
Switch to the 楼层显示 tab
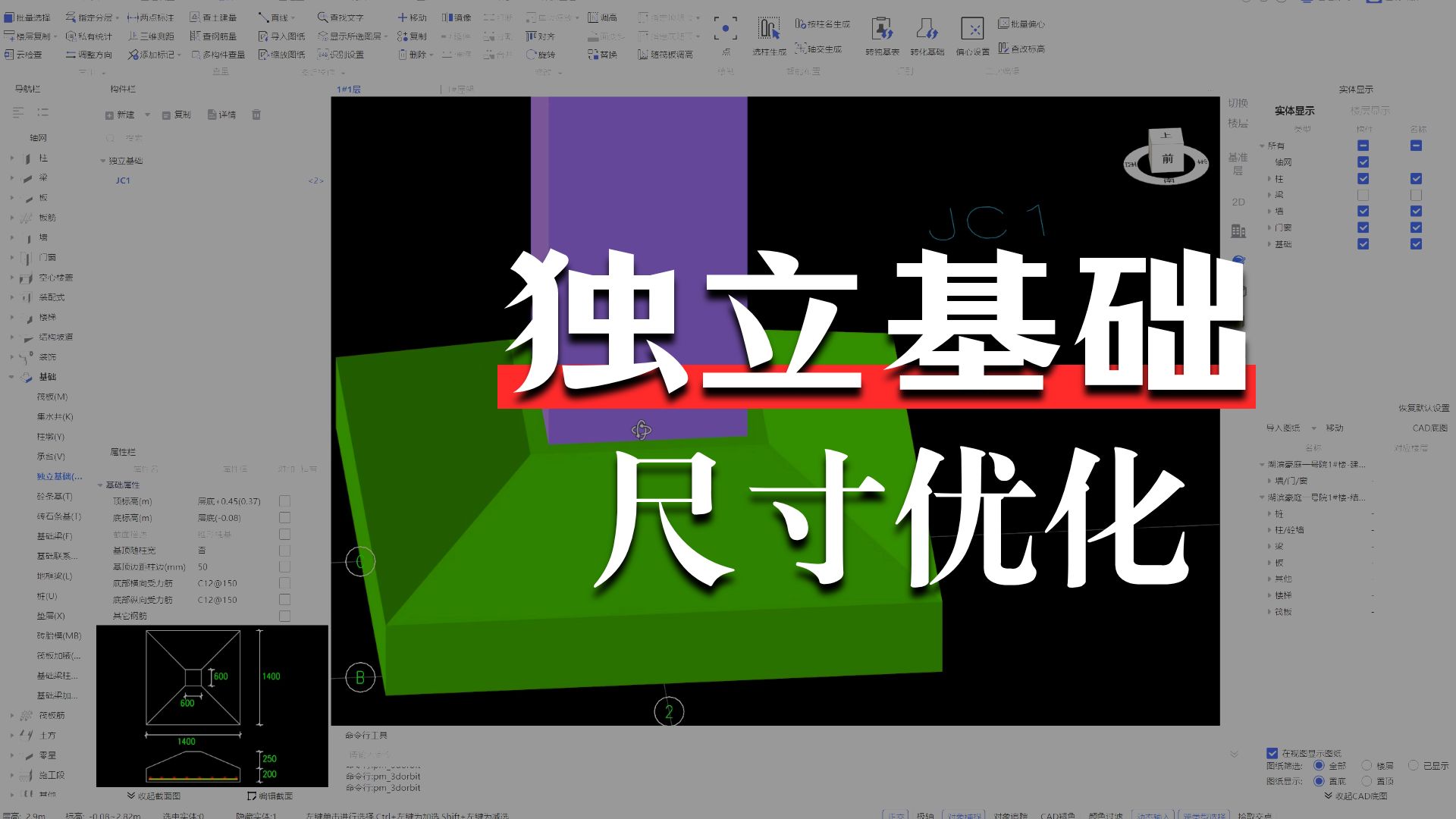(1370, 111)
